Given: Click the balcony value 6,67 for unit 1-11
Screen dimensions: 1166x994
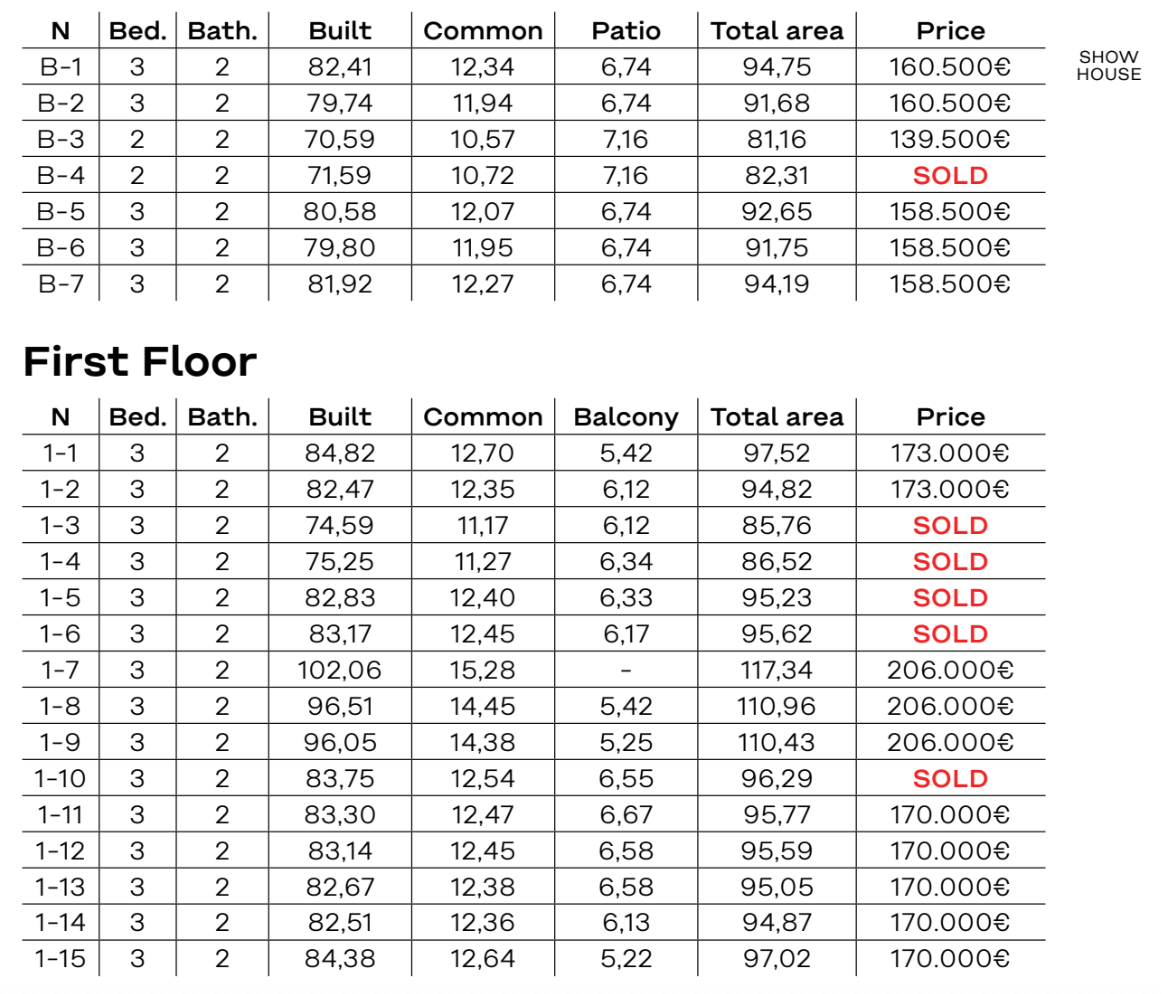Looking at the screenshot, I should 626,815.
